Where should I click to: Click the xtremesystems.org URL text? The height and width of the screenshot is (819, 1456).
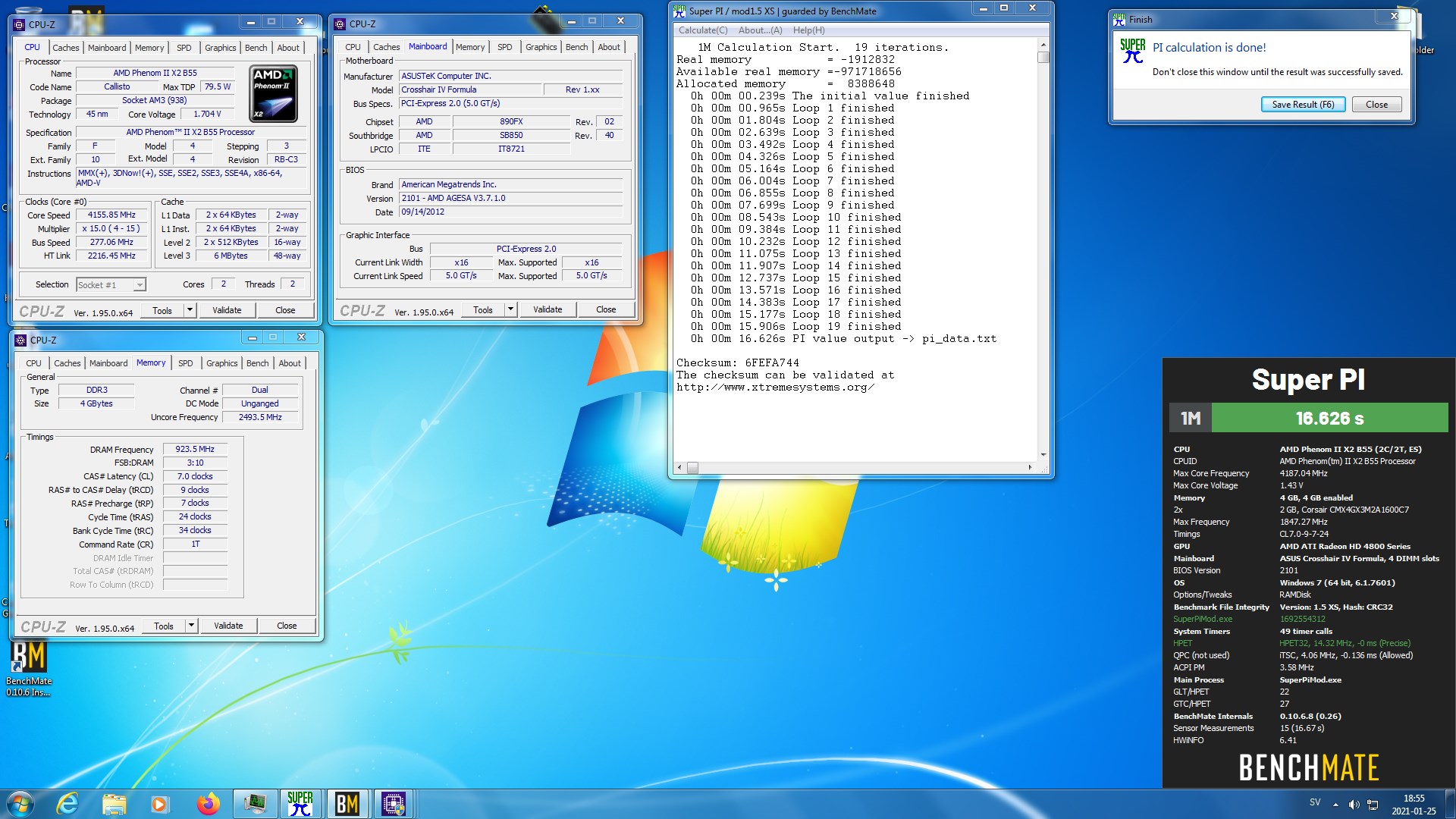click(775, 388)
